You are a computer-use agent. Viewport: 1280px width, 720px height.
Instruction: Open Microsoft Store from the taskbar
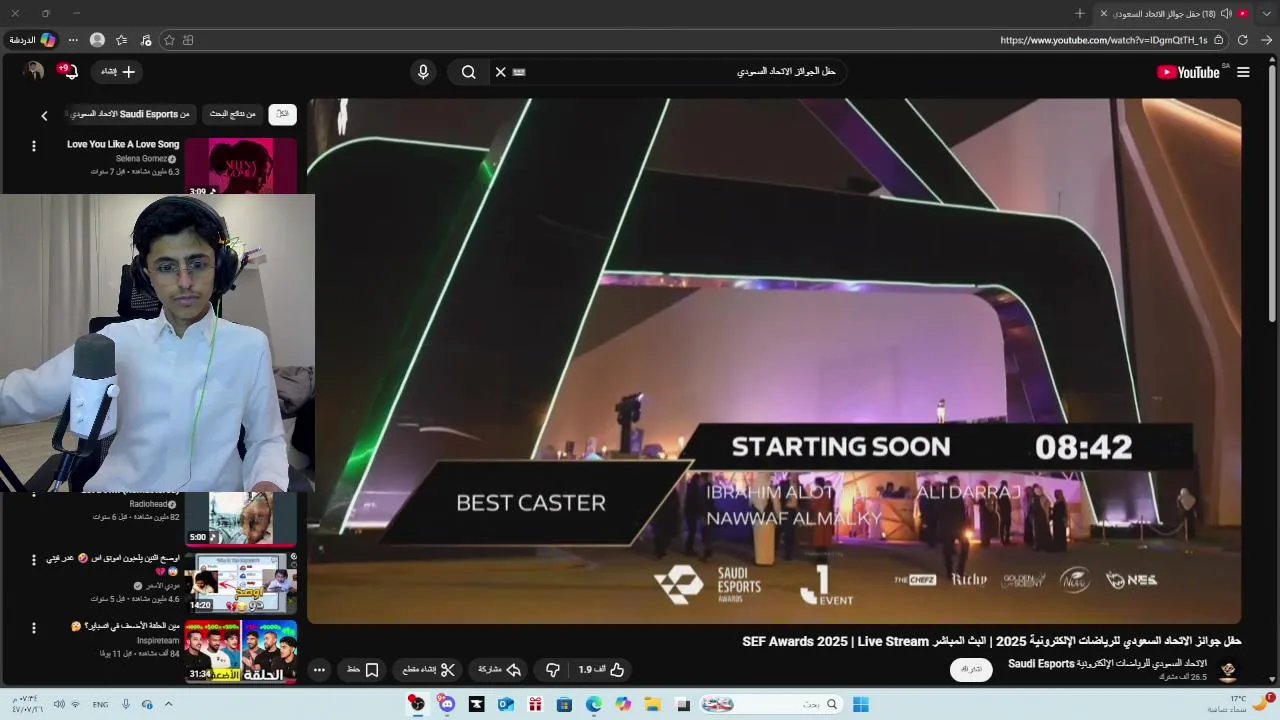point(565,705)
